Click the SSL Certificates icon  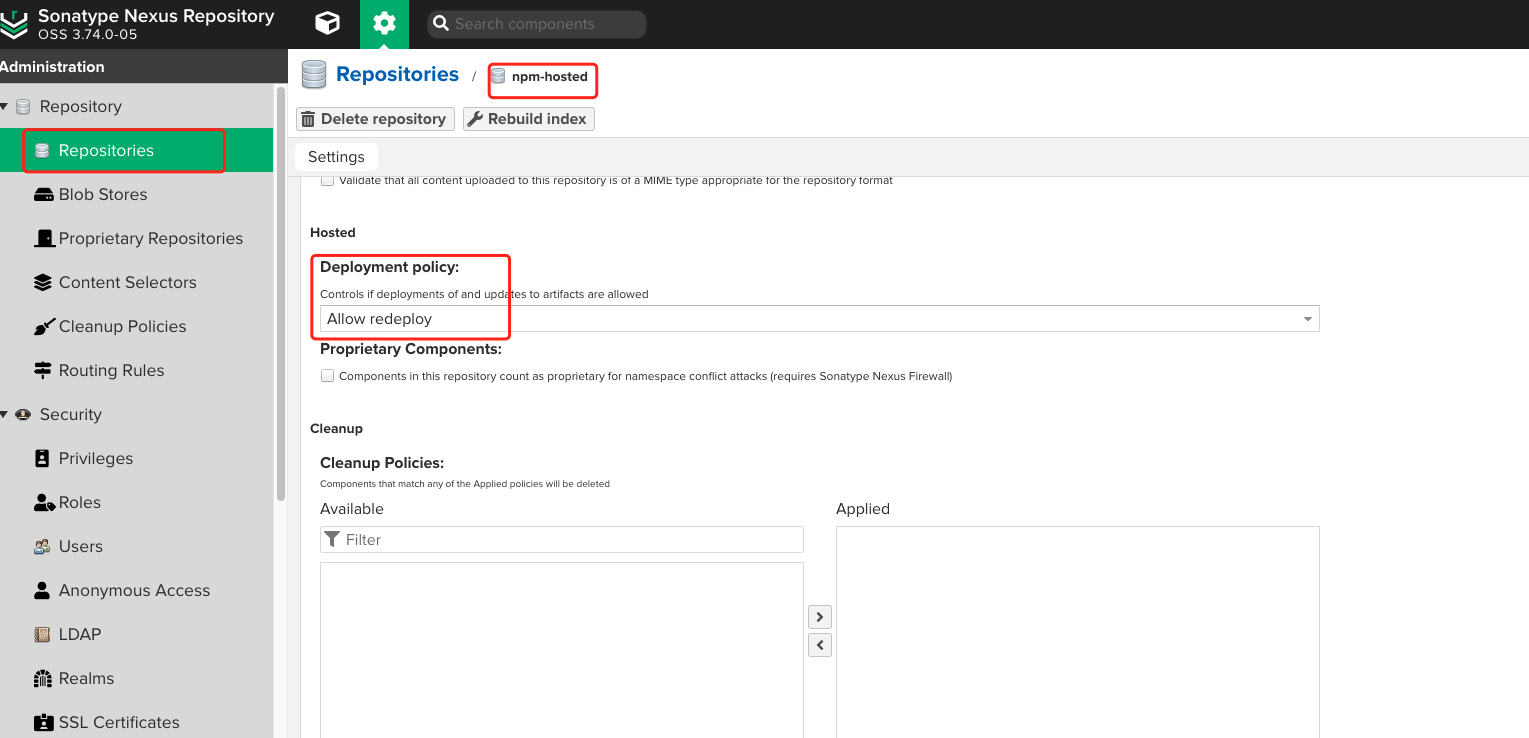pyautogui.click(x=43, y=723)
